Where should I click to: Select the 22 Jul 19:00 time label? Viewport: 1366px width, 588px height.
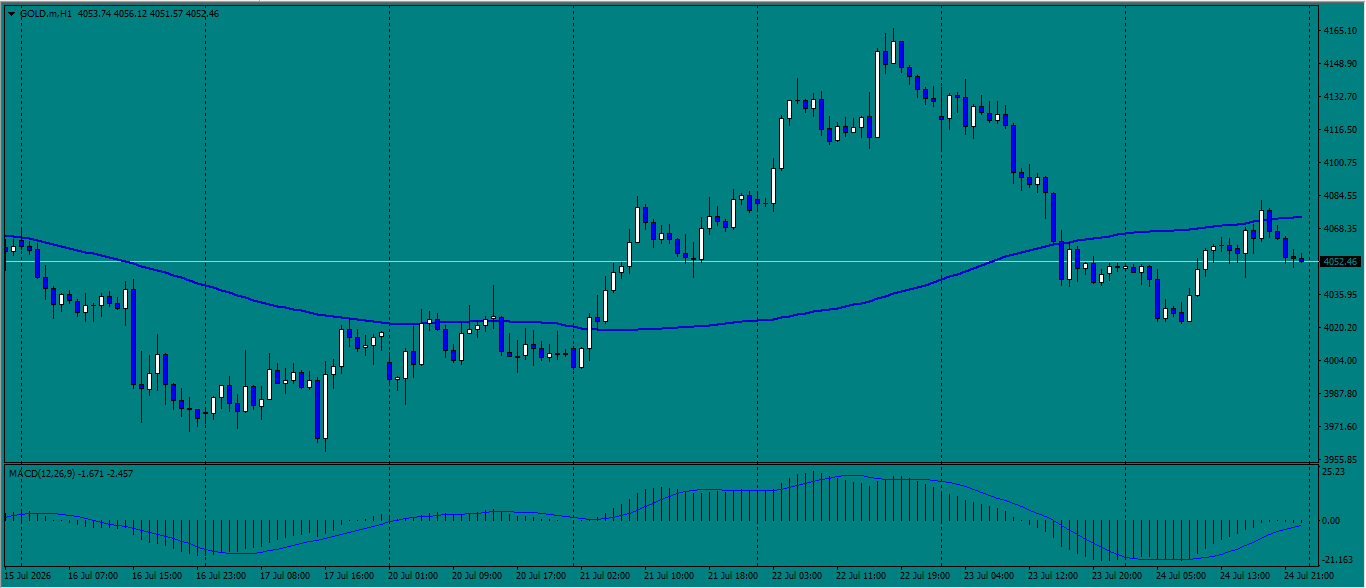926,577
